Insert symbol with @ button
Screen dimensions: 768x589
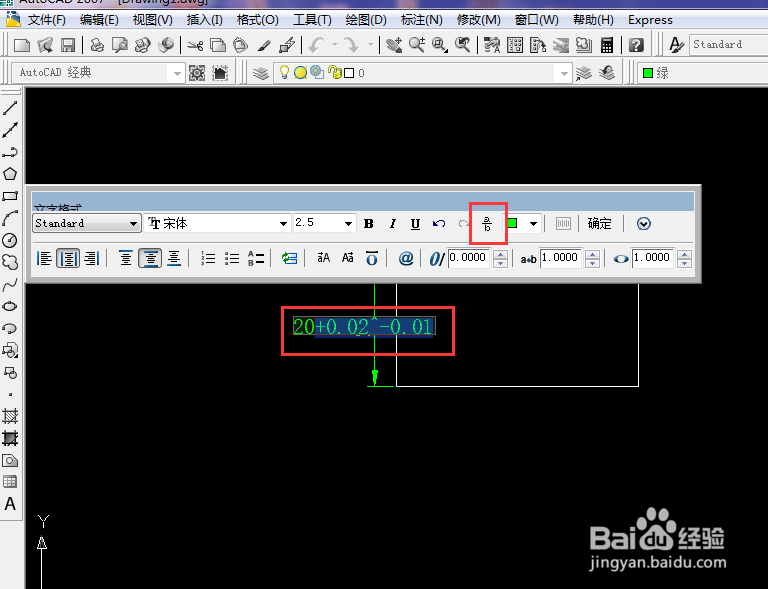pyautogui.click(x=406, y=258)
